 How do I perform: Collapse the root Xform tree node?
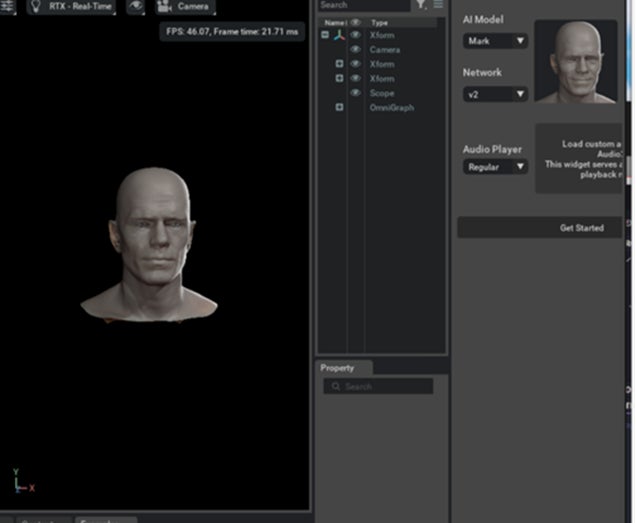coord(325,35)
